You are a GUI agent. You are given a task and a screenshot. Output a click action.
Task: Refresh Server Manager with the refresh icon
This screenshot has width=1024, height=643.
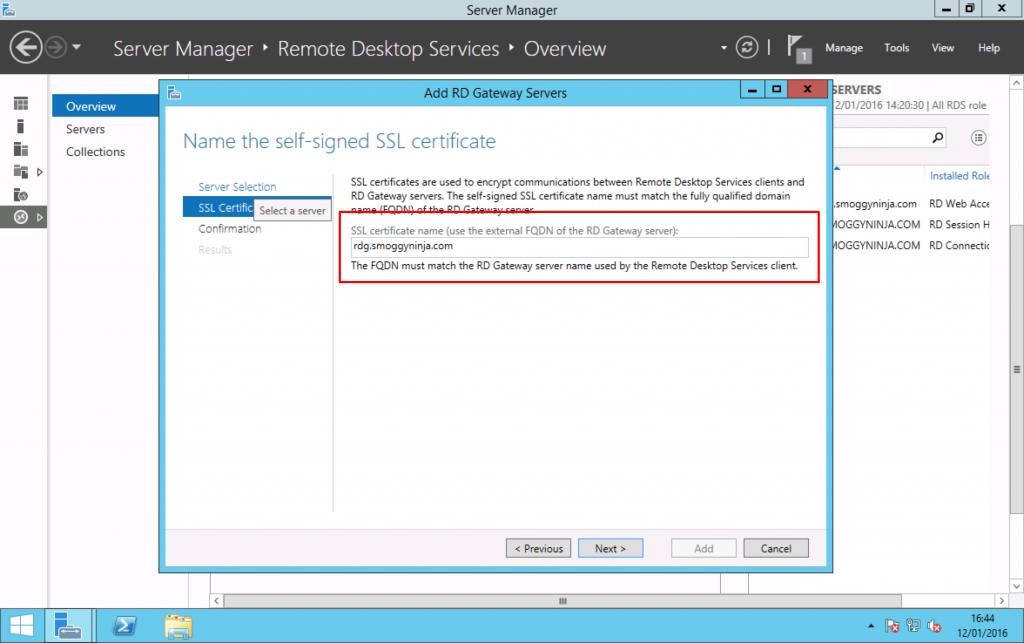pos(748,47)
